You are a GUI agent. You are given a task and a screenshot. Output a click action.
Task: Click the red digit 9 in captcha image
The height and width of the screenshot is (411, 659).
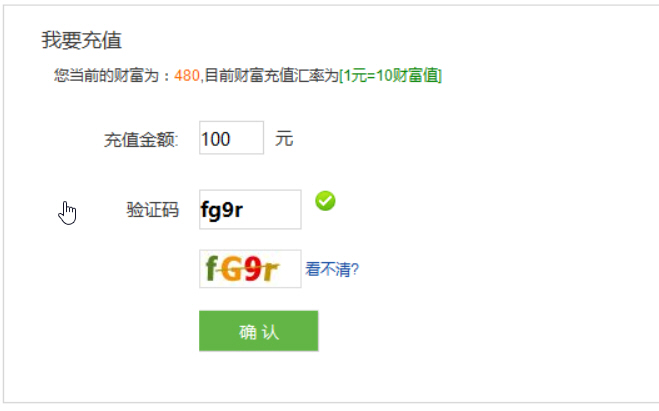253,269
